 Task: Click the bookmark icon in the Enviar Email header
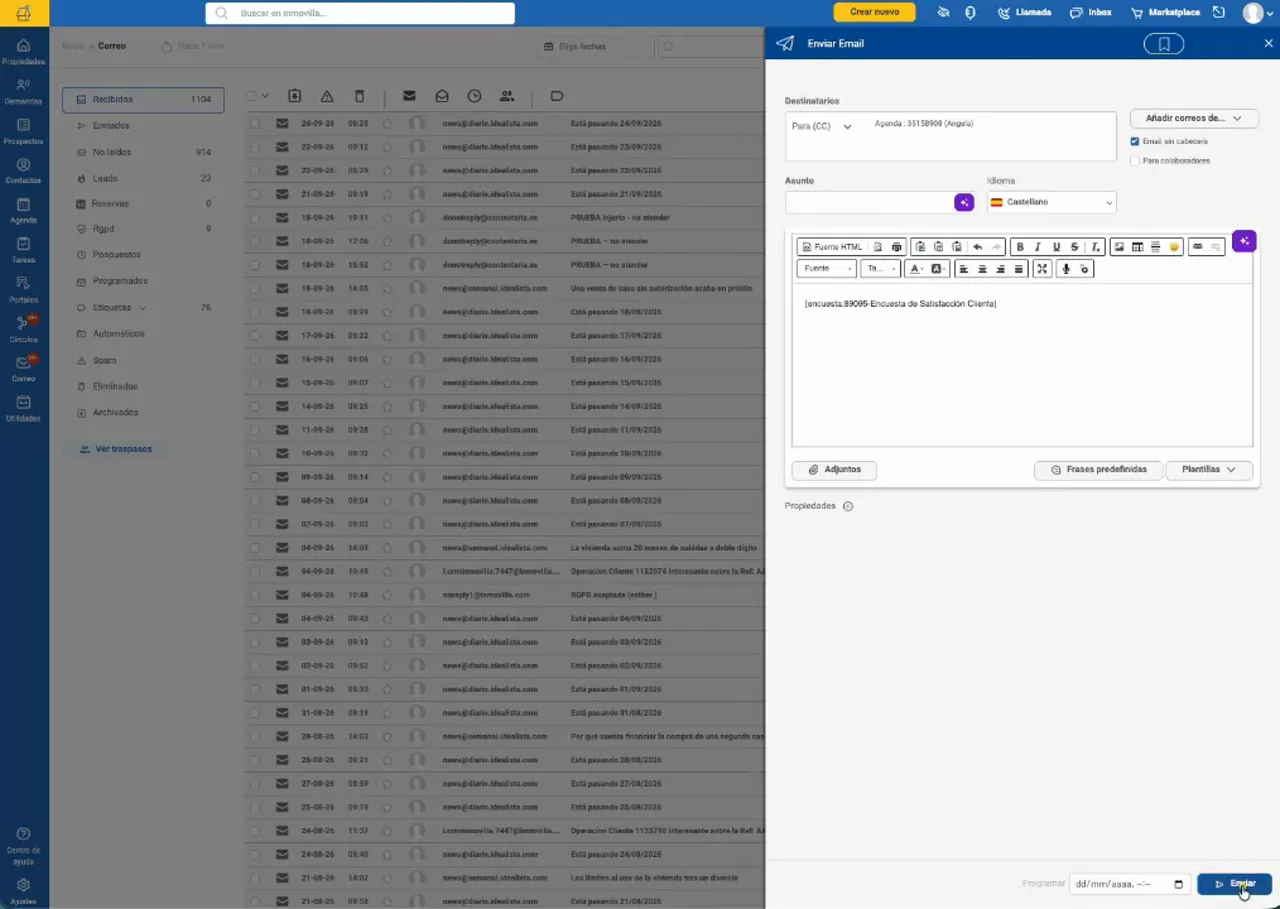click(1164, 44)
